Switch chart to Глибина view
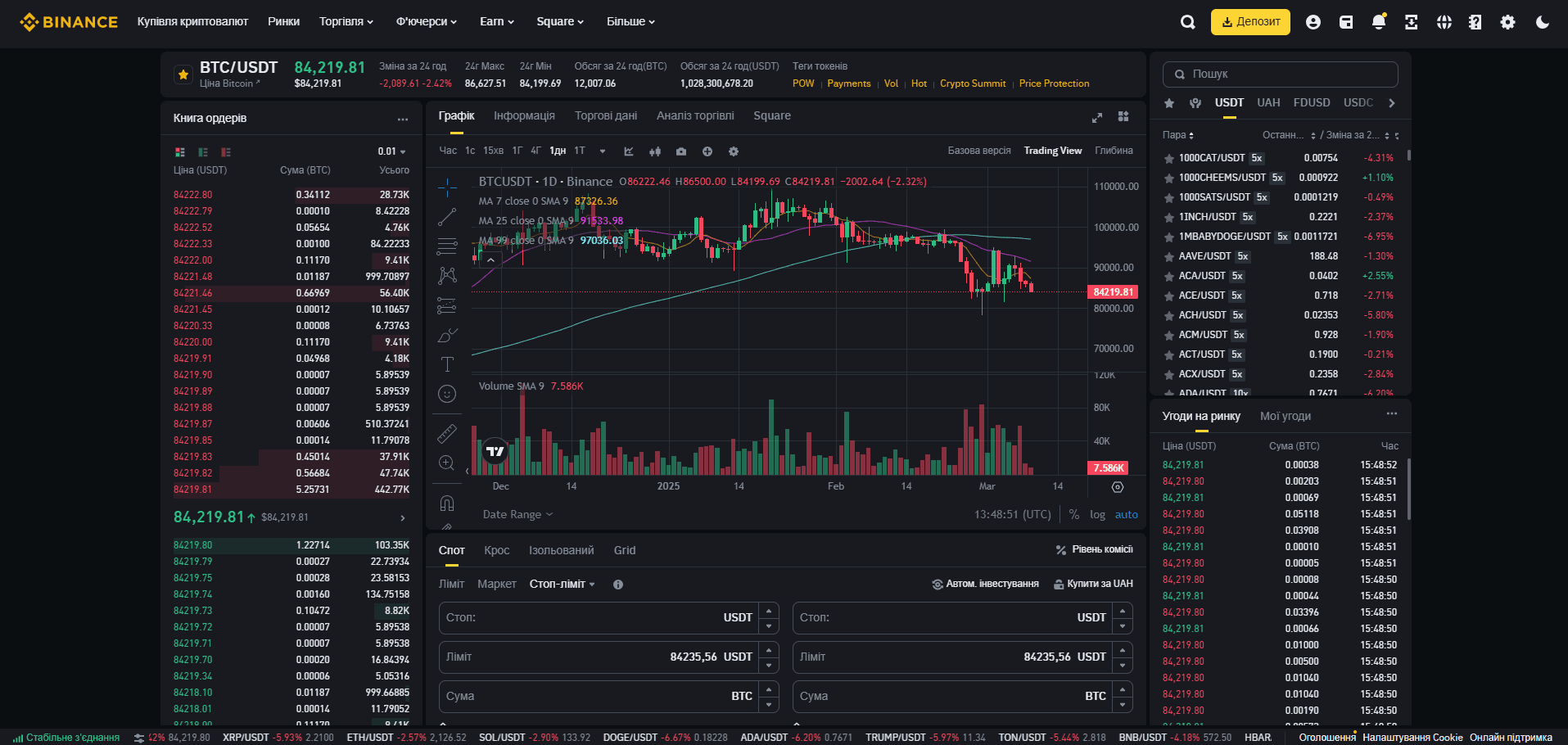Screen dimensions: 1568x745 [x=1114, y=151]
